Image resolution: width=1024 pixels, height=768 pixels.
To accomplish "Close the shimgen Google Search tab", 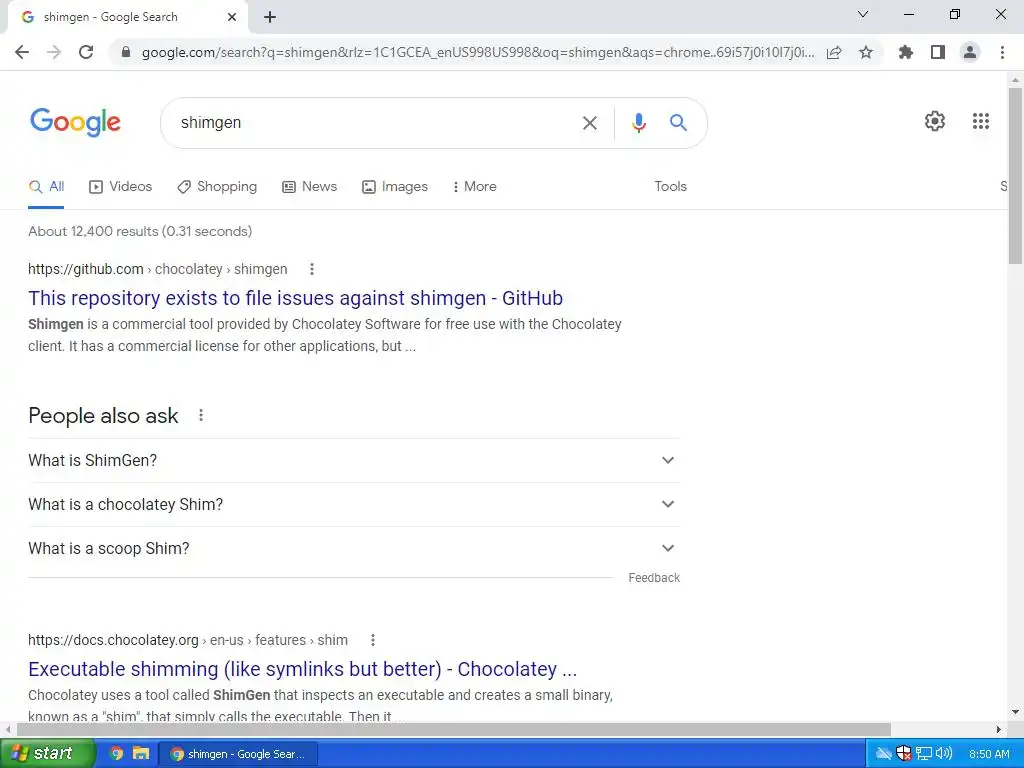I will tap(232, 17).
